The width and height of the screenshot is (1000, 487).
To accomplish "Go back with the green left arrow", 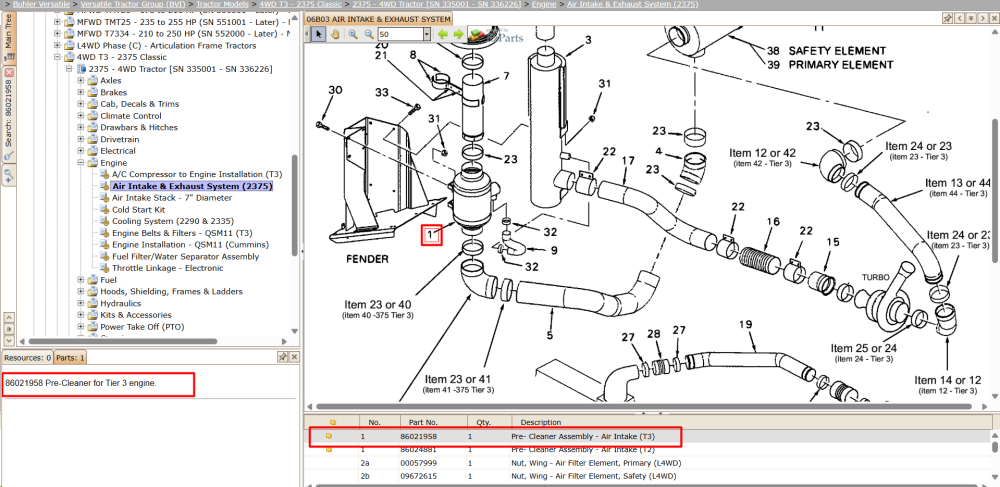I will 442,34.
